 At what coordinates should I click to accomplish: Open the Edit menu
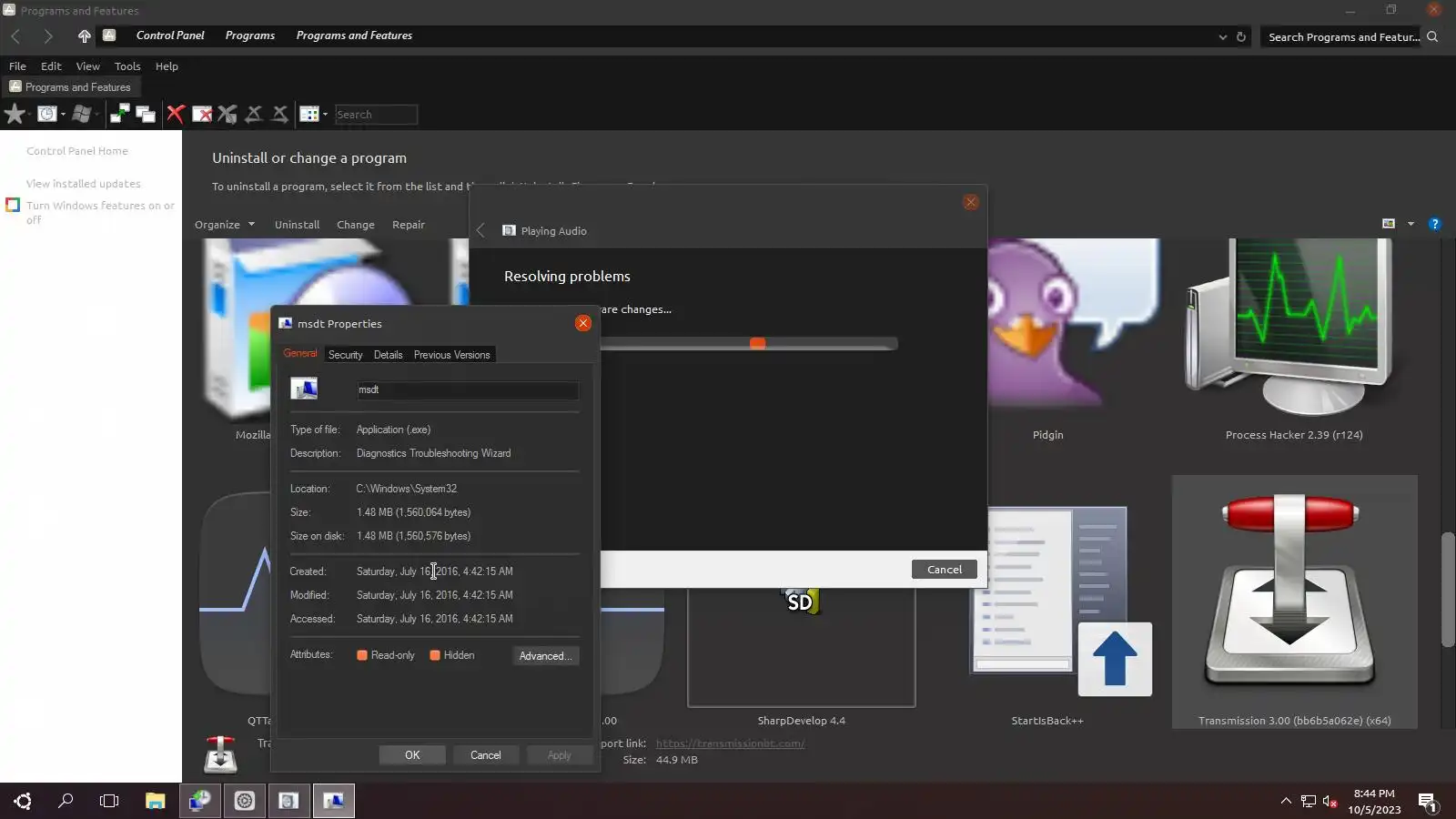tap(51, 66)
